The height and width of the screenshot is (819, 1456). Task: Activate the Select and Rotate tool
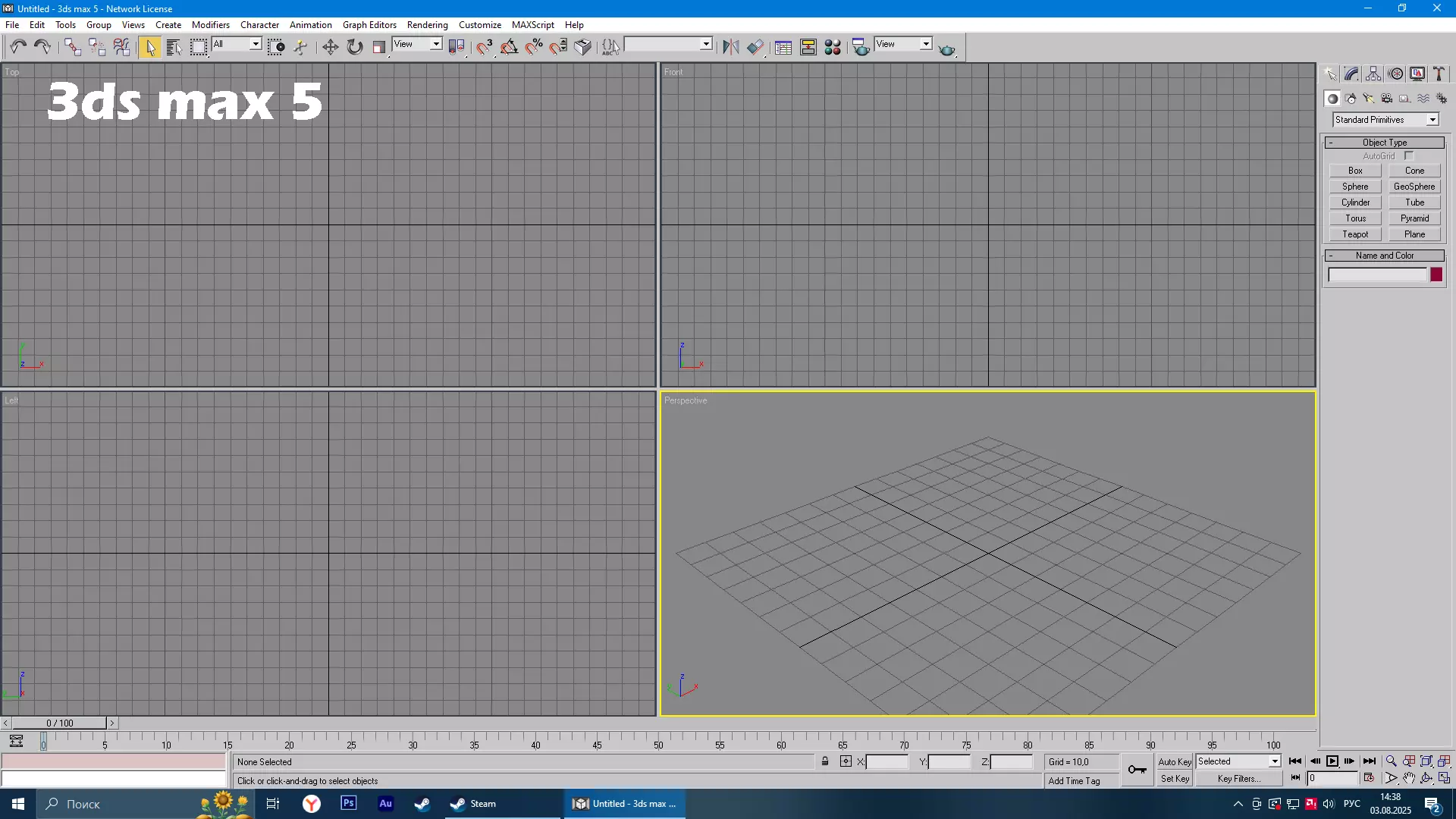pos(355,47)
